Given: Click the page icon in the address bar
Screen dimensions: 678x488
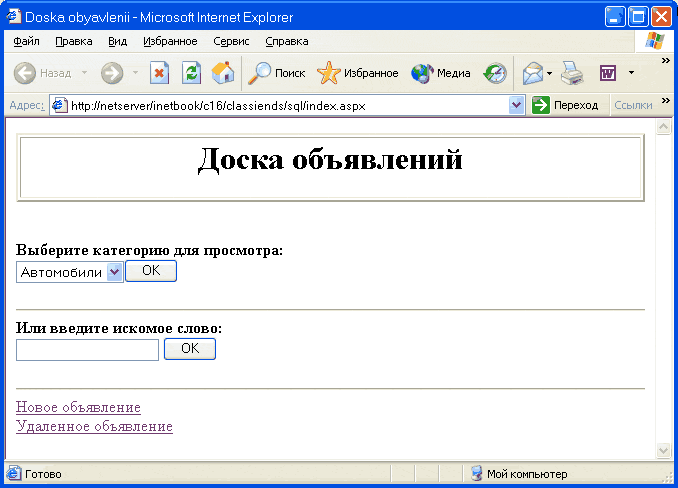Looking at the screenshot, I should pyautogui.click(x=59, y=105).
